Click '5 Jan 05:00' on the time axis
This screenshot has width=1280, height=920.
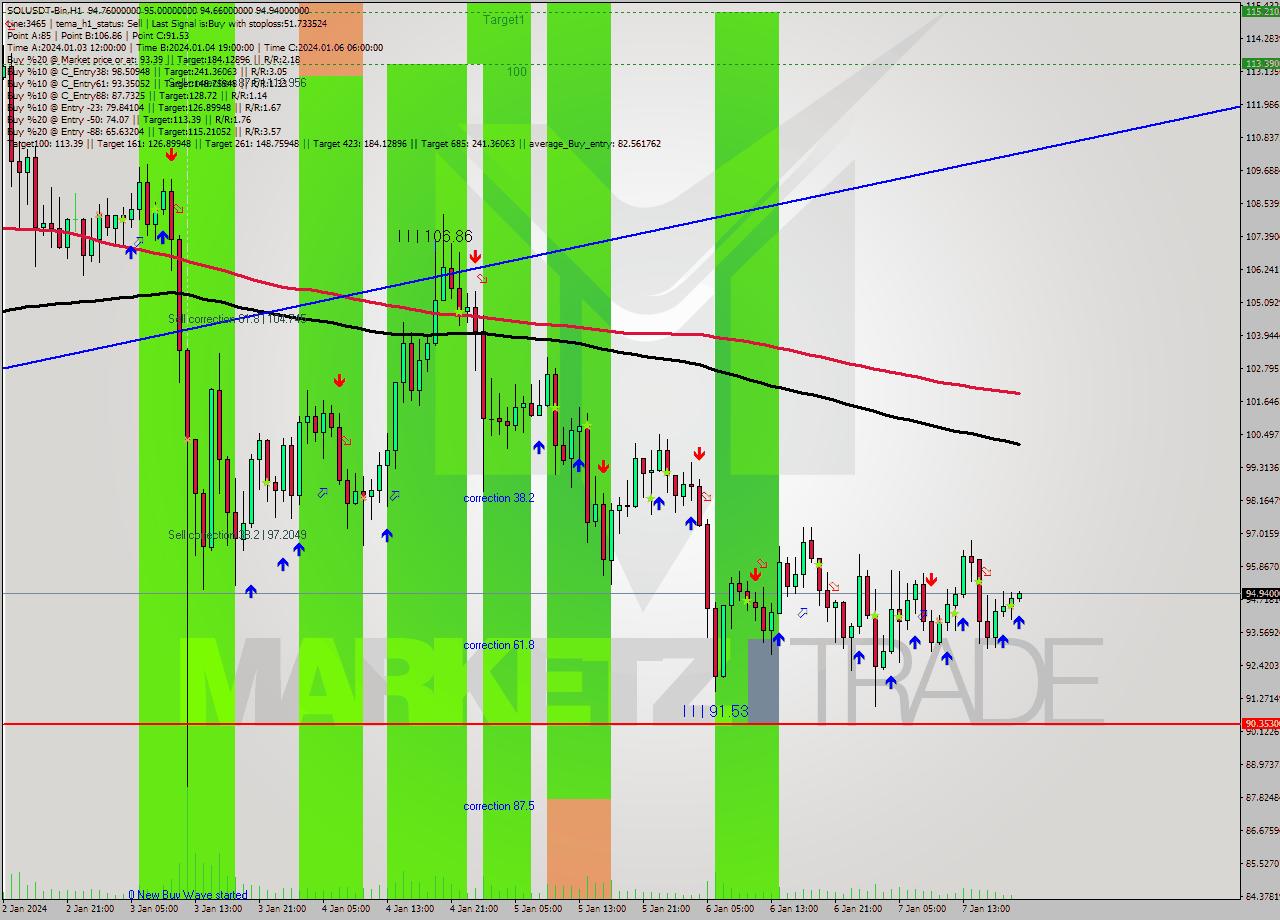point(537,909)
